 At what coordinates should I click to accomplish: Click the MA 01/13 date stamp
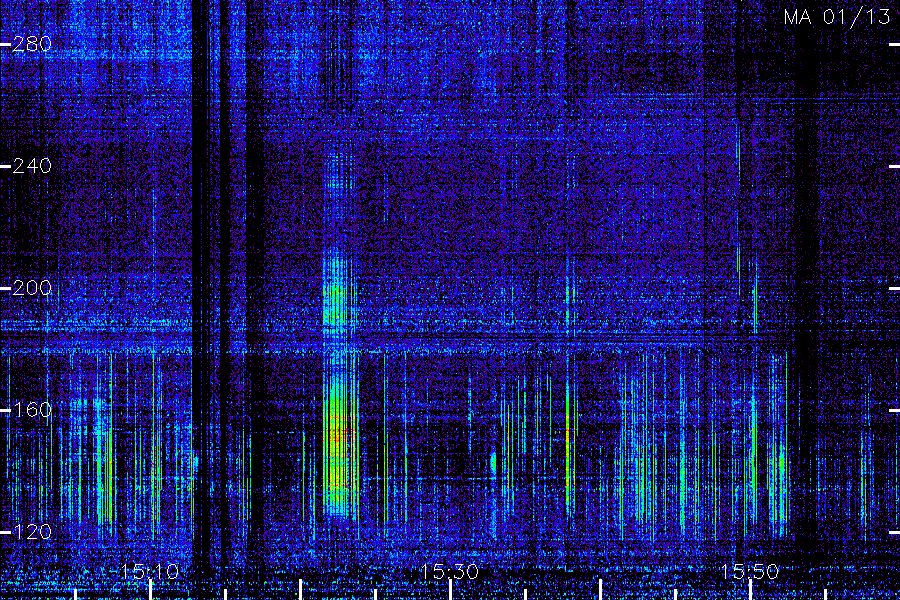pyautogui.click(x=837, y=17)
